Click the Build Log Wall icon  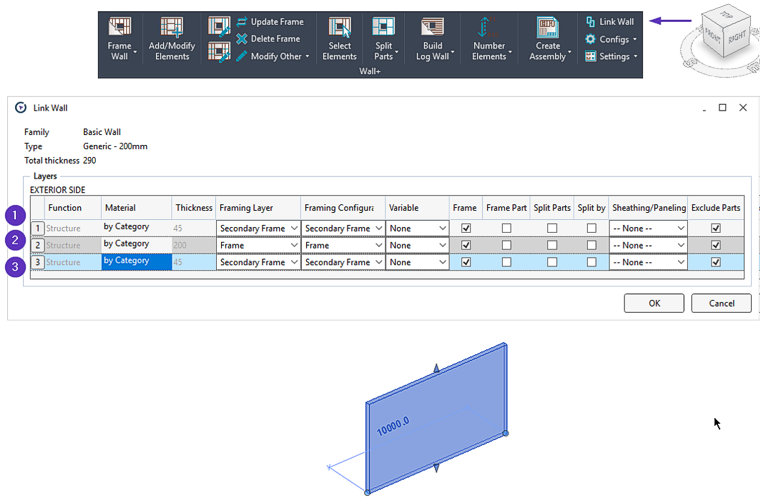(432, 28)
